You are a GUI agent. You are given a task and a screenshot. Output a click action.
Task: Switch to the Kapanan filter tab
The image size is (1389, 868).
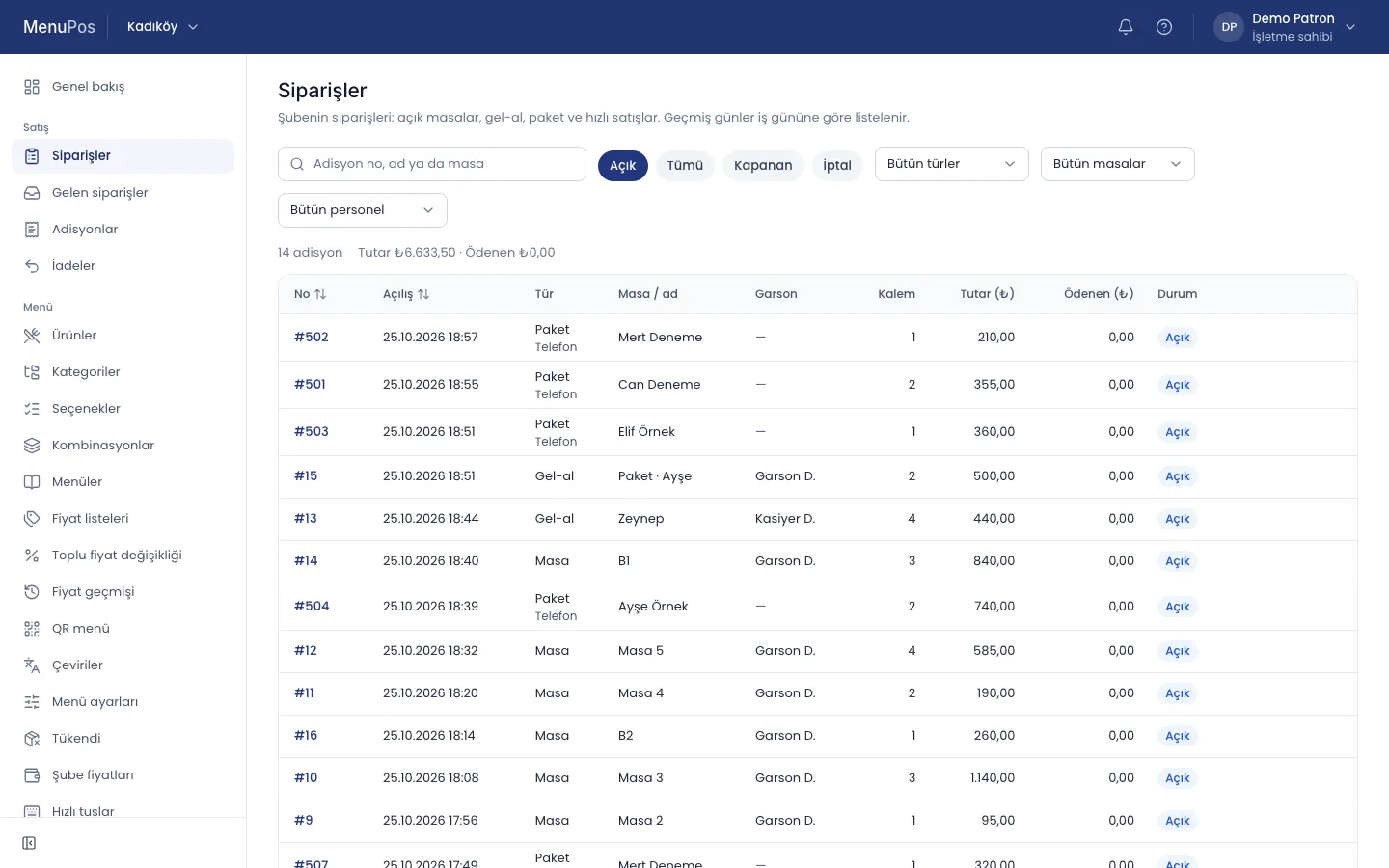coord(763,165)
